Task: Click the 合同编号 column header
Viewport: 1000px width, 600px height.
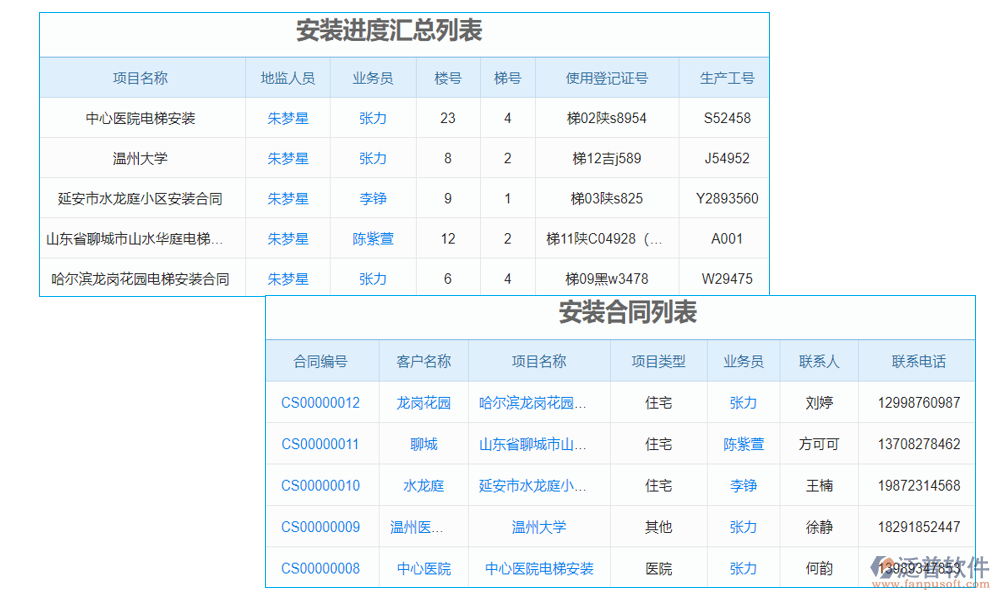Action: pos(322,360)
